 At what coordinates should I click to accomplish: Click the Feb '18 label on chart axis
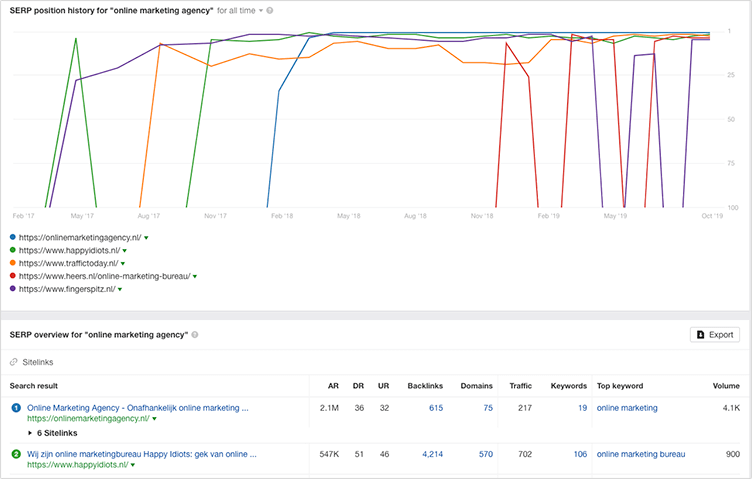coord(282,216)
